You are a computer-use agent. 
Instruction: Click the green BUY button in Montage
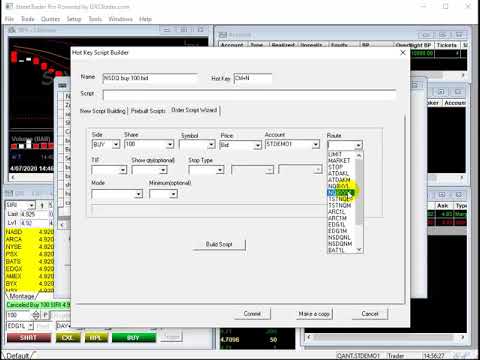[x=133, y=338]
